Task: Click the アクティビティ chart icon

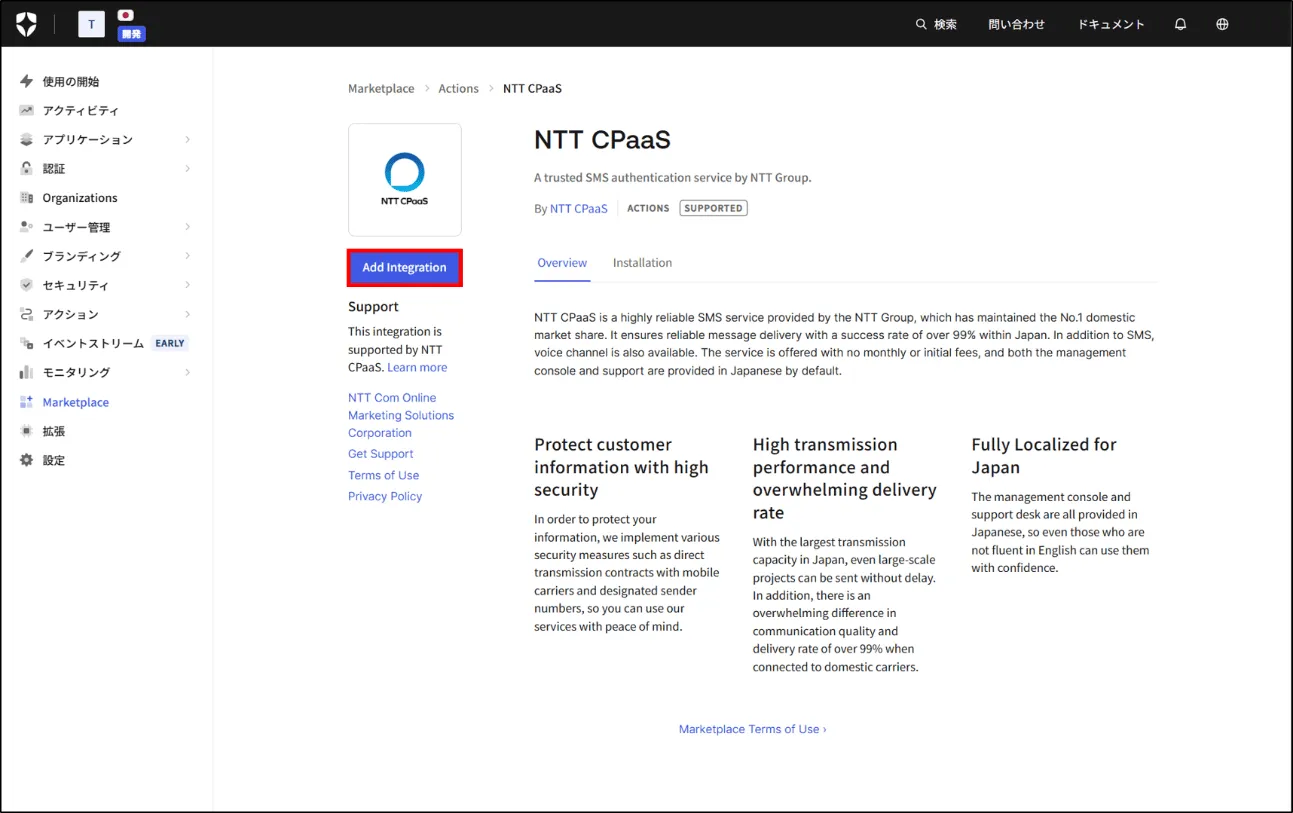Action: coord(27,110)
